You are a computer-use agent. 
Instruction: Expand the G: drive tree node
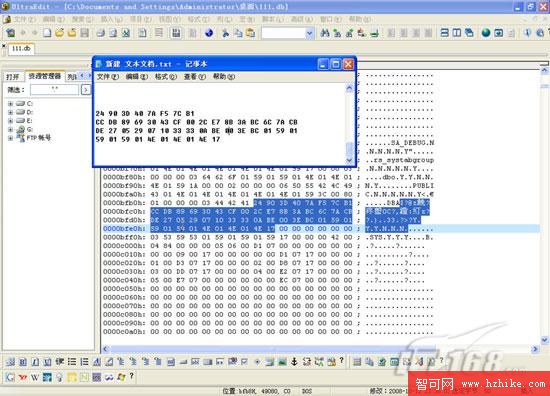[10, 129]
